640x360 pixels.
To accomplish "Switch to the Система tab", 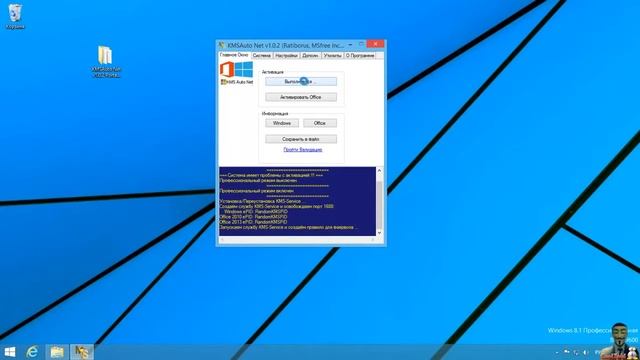I will pyautogui.click(x=262, y=56).
